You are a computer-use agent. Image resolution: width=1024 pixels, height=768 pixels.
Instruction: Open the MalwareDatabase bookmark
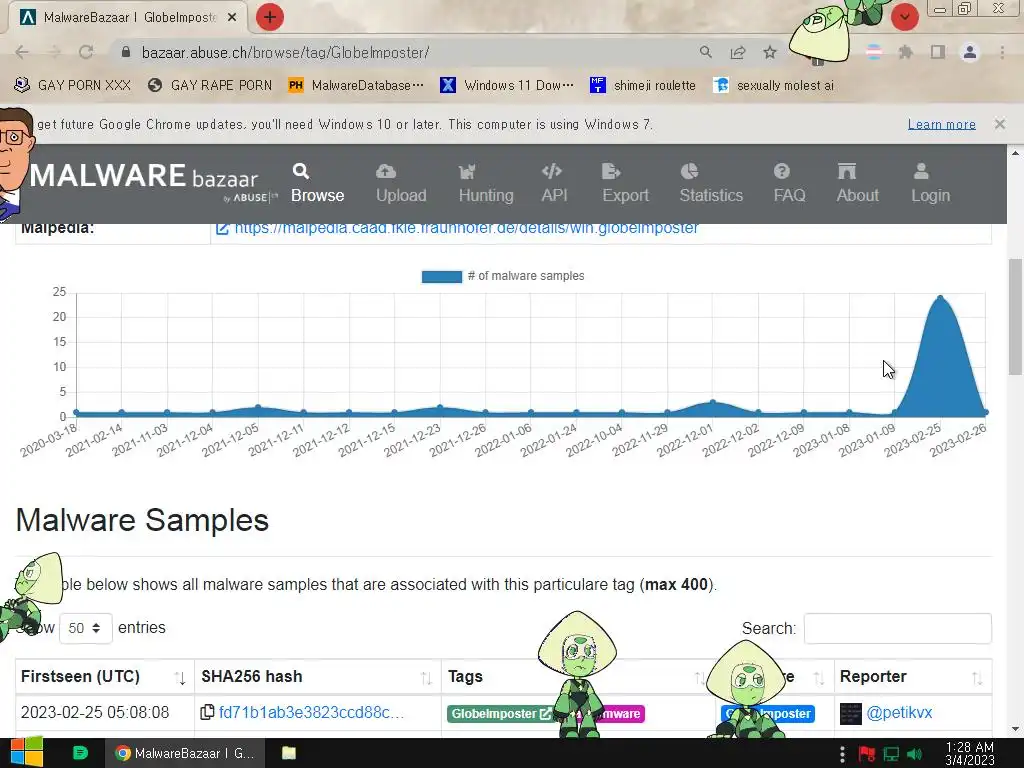[x=356, y=85]
